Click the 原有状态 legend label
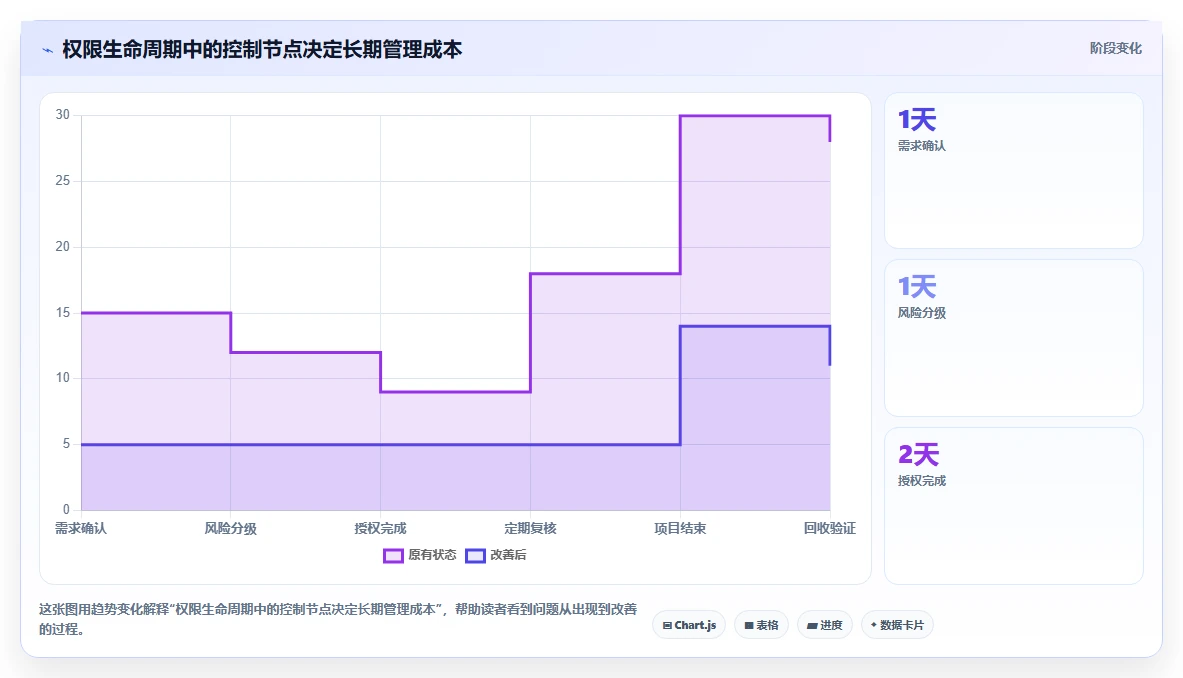Image resolution: width=1183 pixels, height=678 pixels. tap(432, 555)
